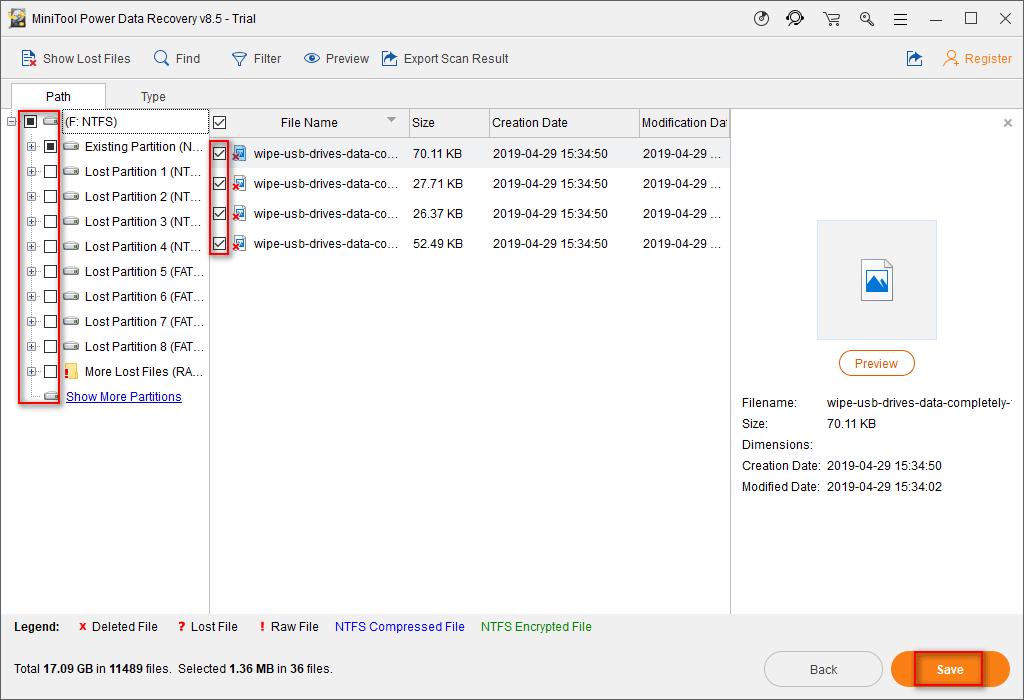Viewport: 1024px width, 700px height.
Task: Click the orange Save button
Action: (950, 669)
